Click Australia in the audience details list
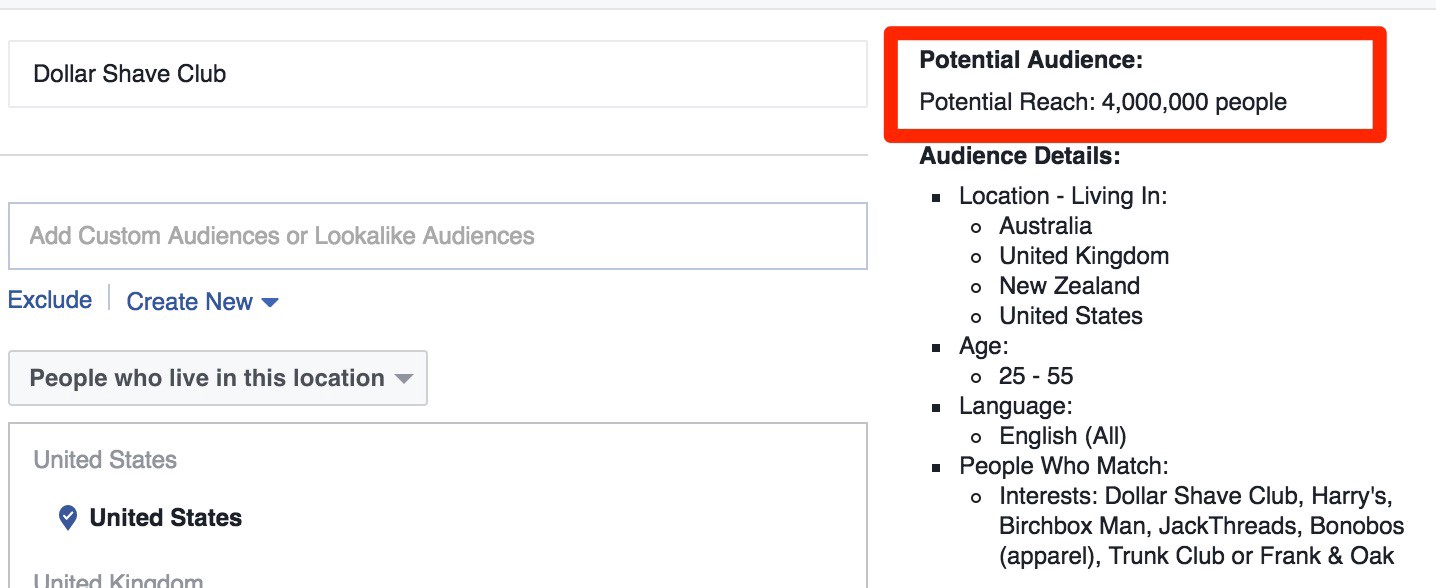Viewport: 1436px width, 588px height. tap(1045, 226)
